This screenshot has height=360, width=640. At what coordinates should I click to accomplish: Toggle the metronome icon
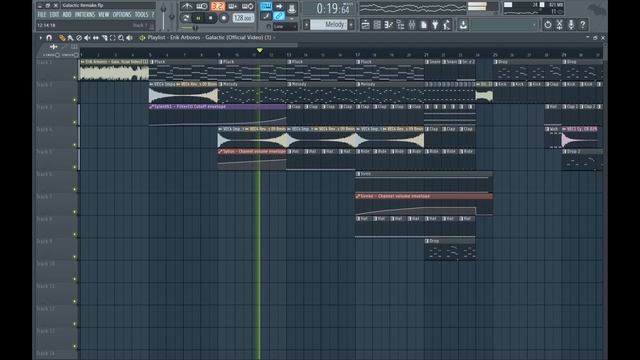(187, 6)
